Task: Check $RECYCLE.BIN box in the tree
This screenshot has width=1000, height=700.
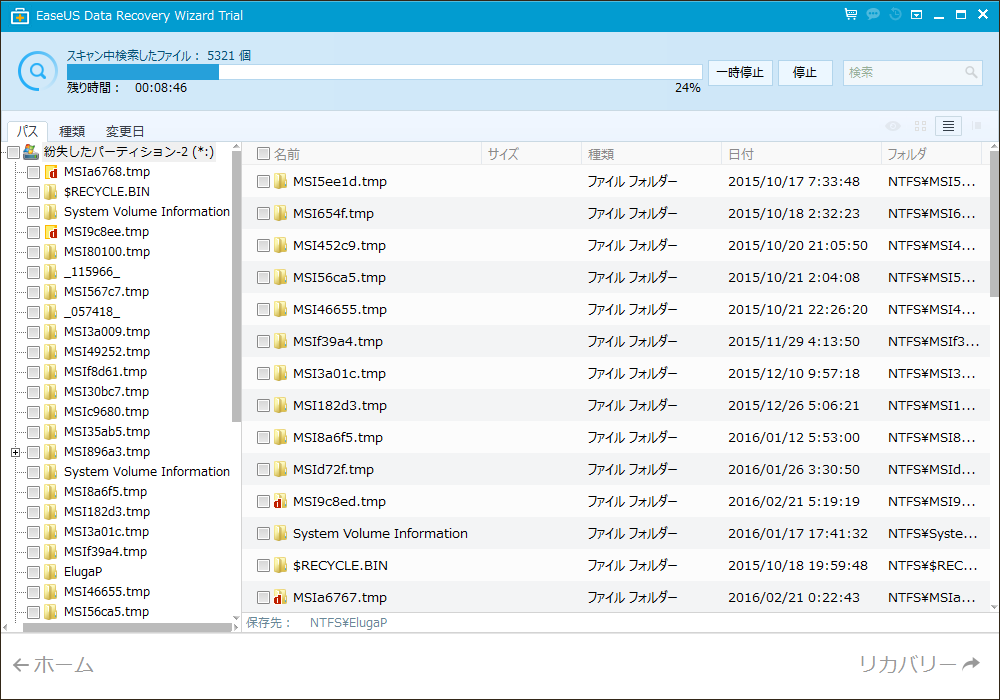Action: point(34,192)
